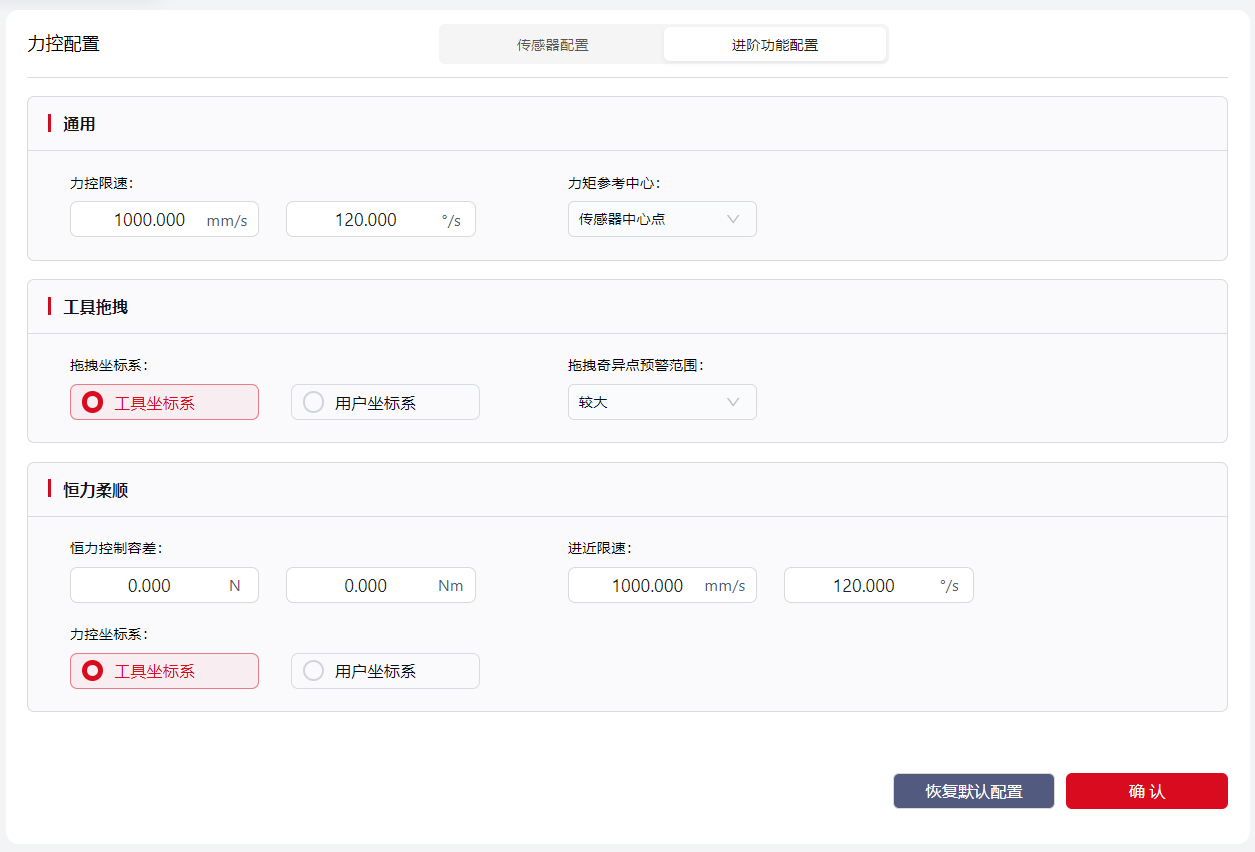Focus the 恒力控制容差 torque field in Nm
Screen dimensions: 1255x852
[x=366, y=586]
